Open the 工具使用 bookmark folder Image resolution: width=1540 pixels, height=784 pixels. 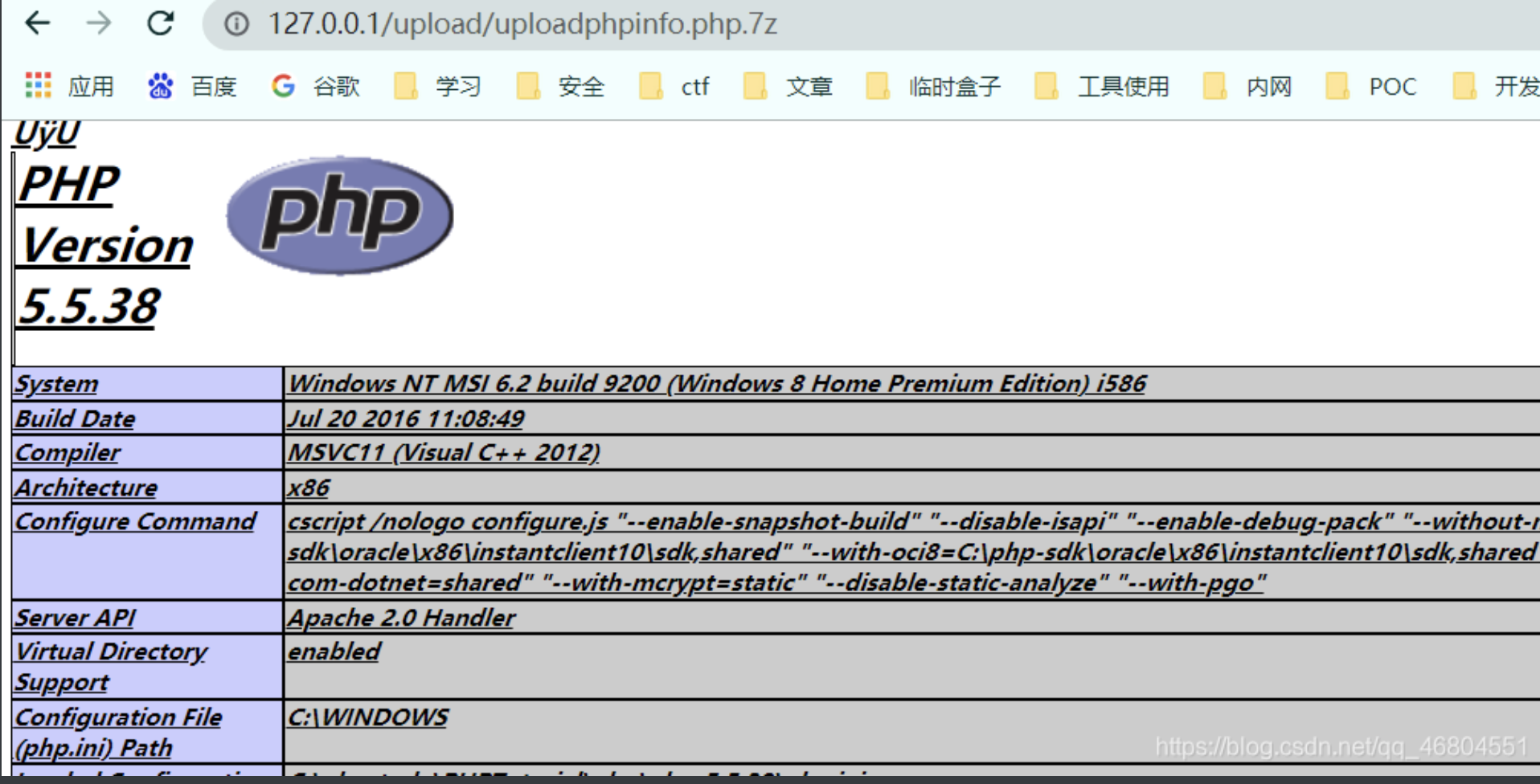(x=1102, y=86)
